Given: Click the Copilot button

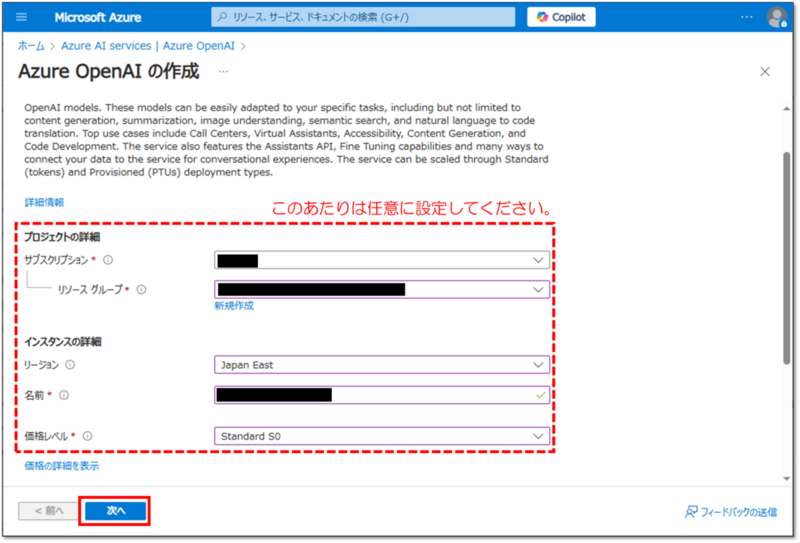Looking at the screenshot, I should coord(561,17).
